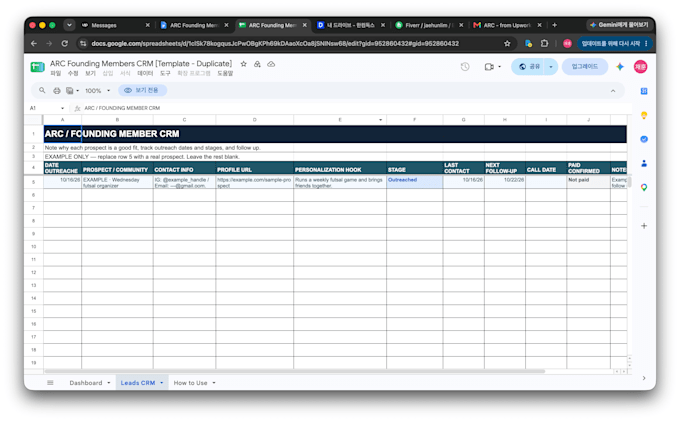680x422 pixels.
Task: Click the search magnifier in toolbar
Action: [x=42, y=90]
